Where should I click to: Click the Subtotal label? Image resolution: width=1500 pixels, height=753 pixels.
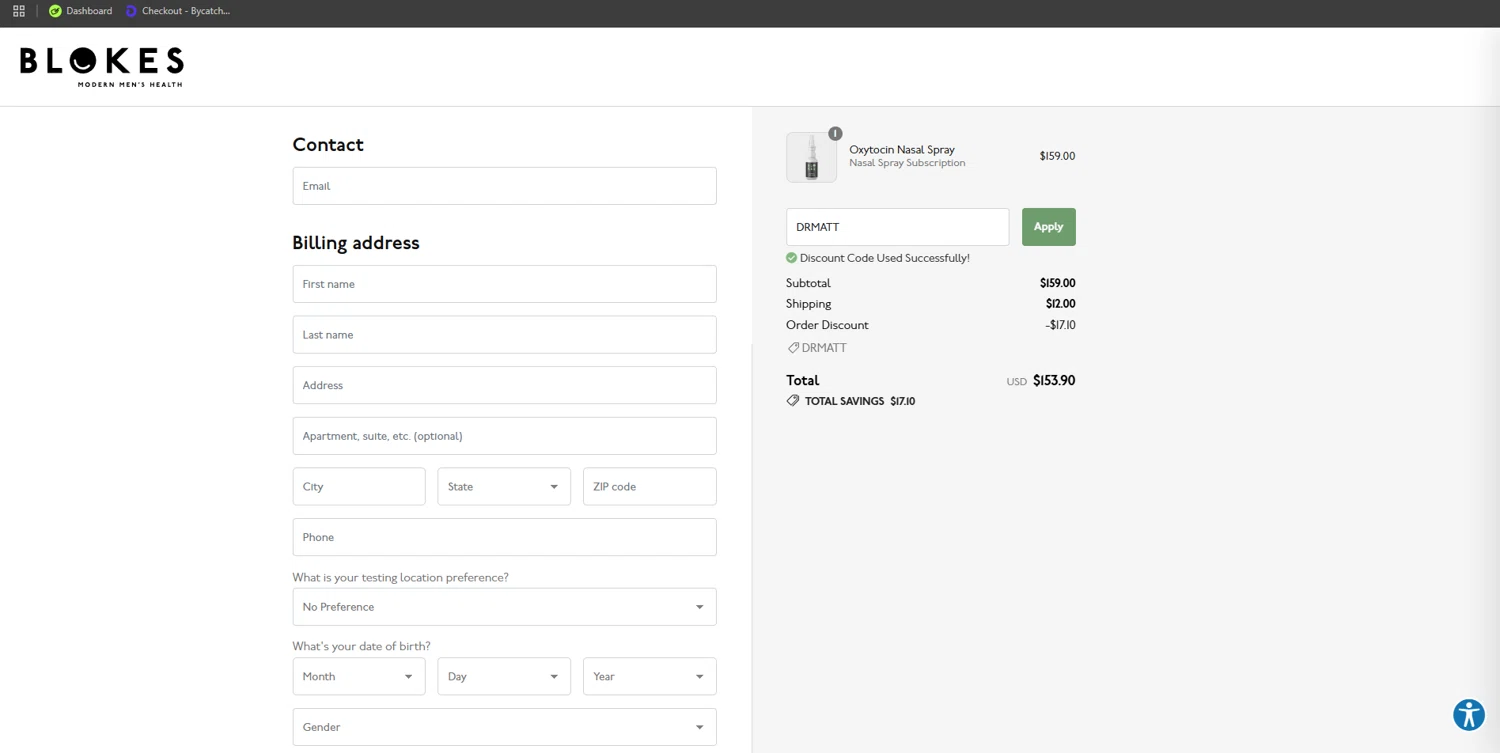808,283
